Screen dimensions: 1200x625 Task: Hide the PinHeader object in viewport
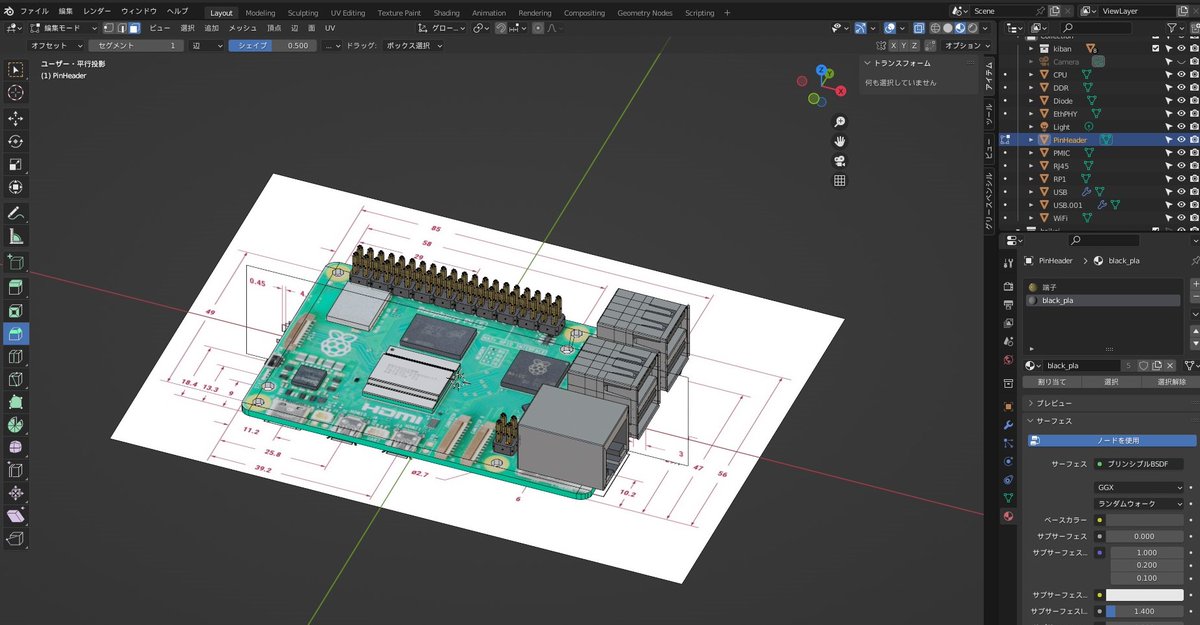pos(1181,140)
